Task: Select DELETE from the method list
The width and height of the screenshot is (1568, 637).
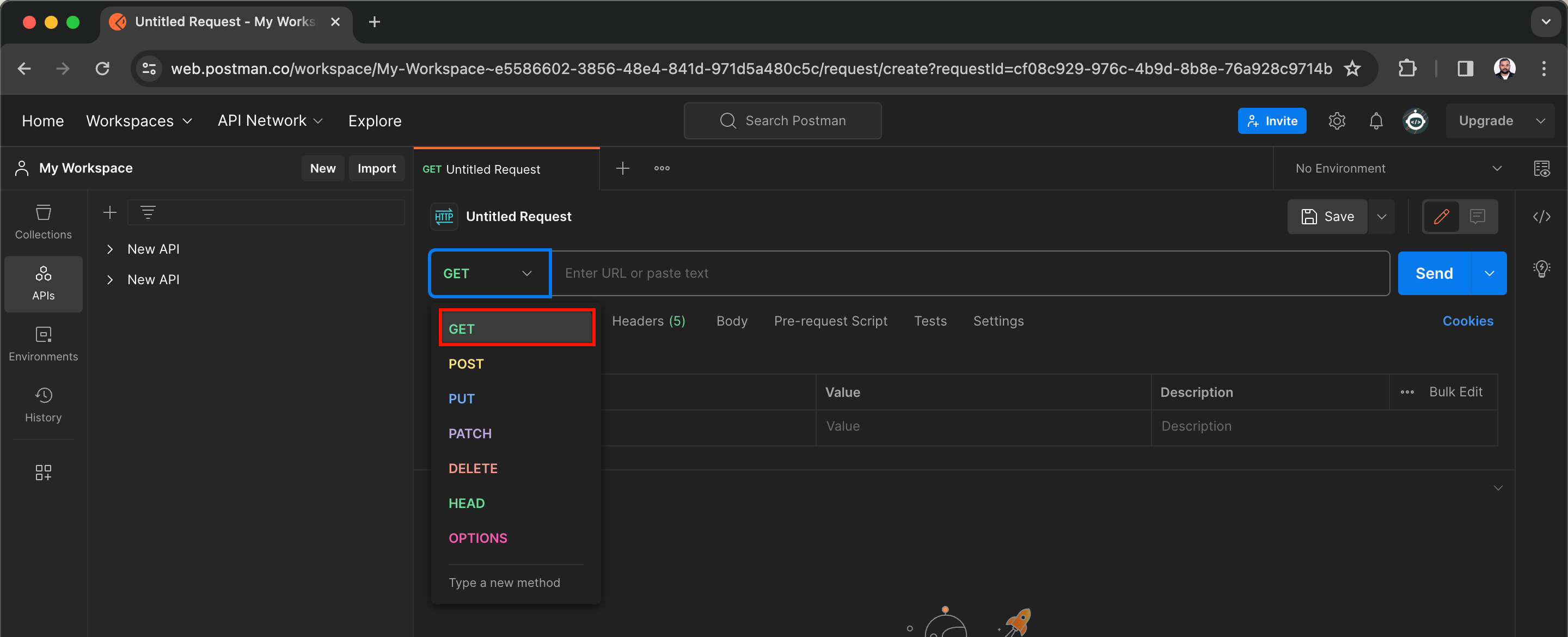Action: (473, 468)
